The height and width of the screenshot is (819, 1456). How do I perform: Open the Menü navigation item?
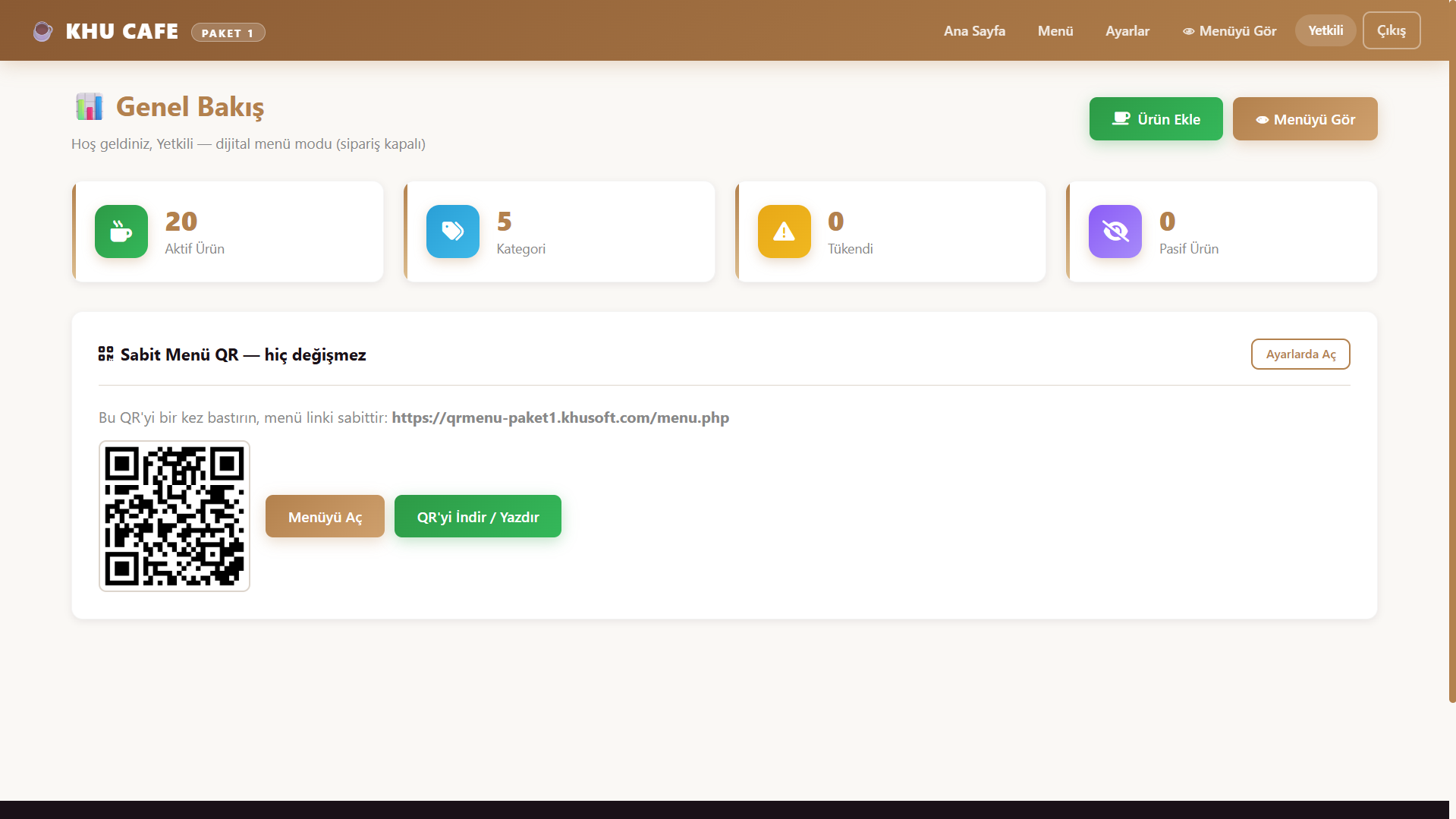(1055, 31)
